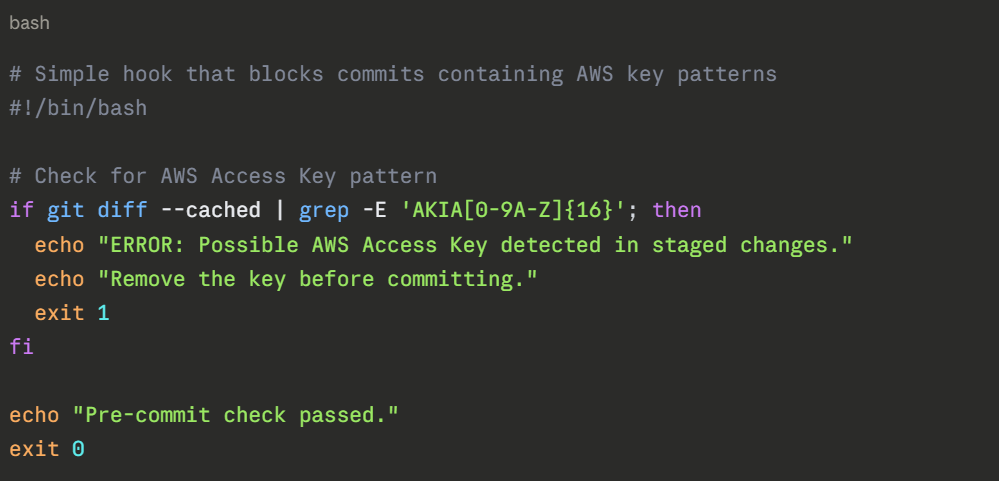Click the echo before the ERROR message
This screenshot has width=999, height=481.
coord(59,245)
